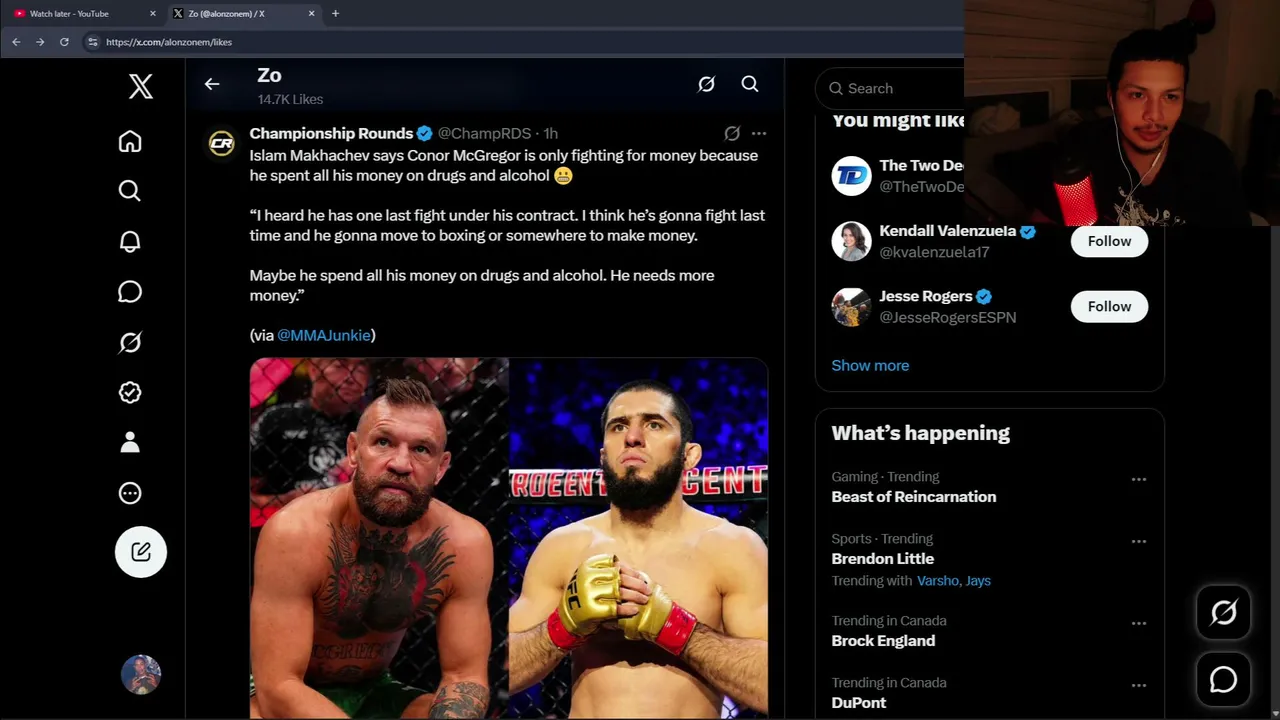Open floating Grok button

point(1224,612)
